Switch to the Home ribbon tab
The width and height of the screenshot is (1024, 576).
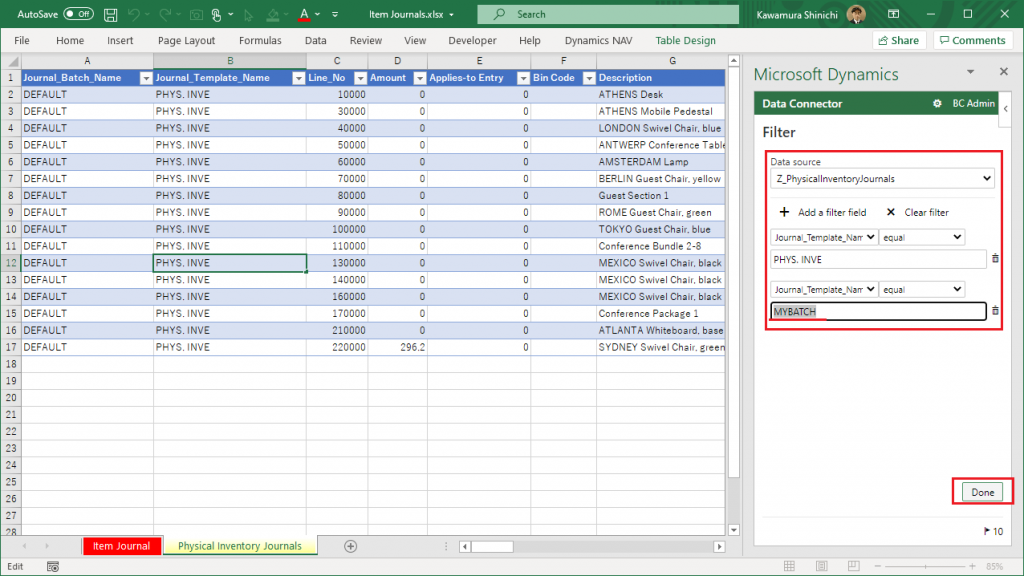tap(70, 40)
